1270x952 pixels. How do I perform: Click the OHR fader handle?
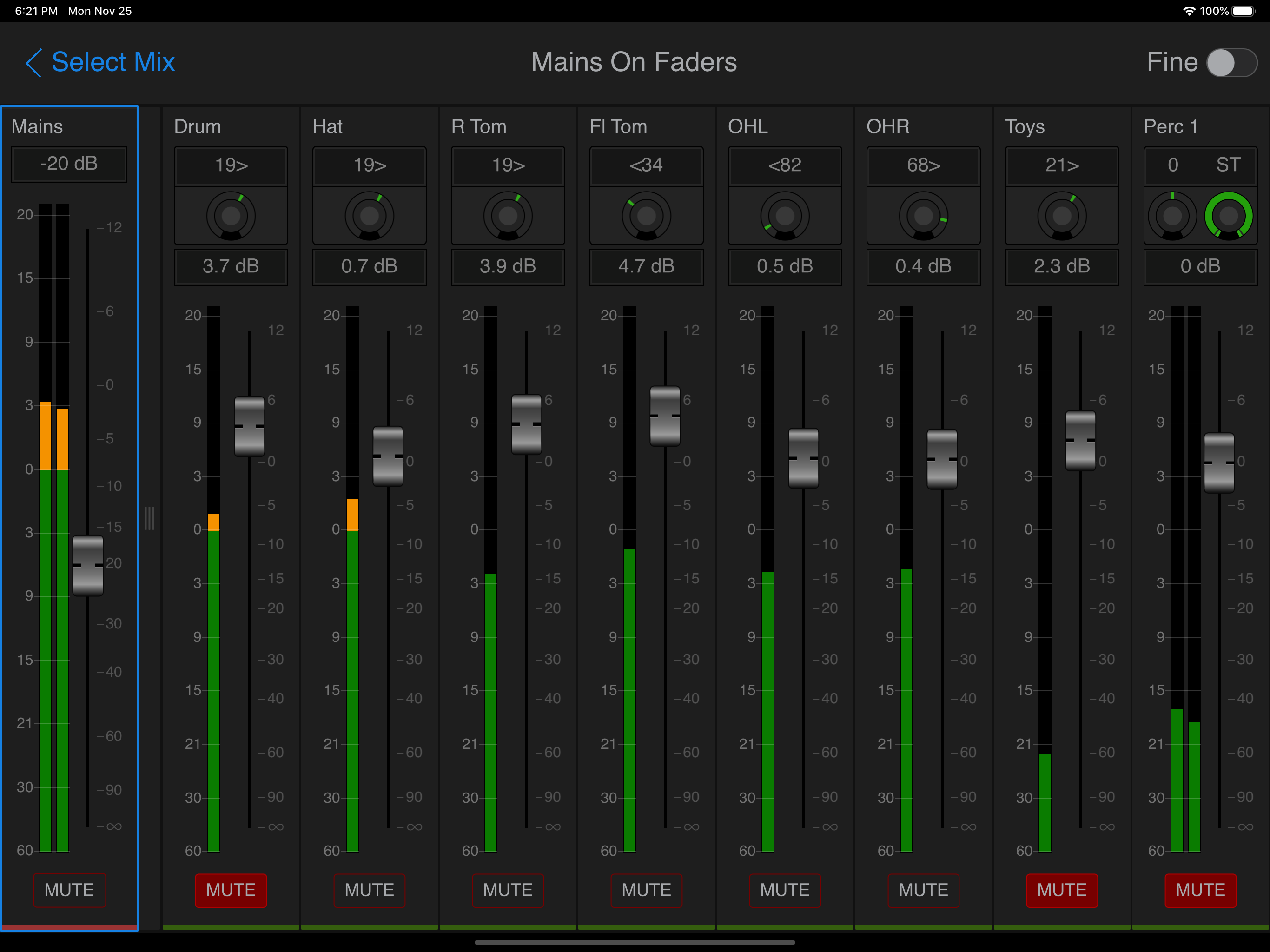coord(942,459)
